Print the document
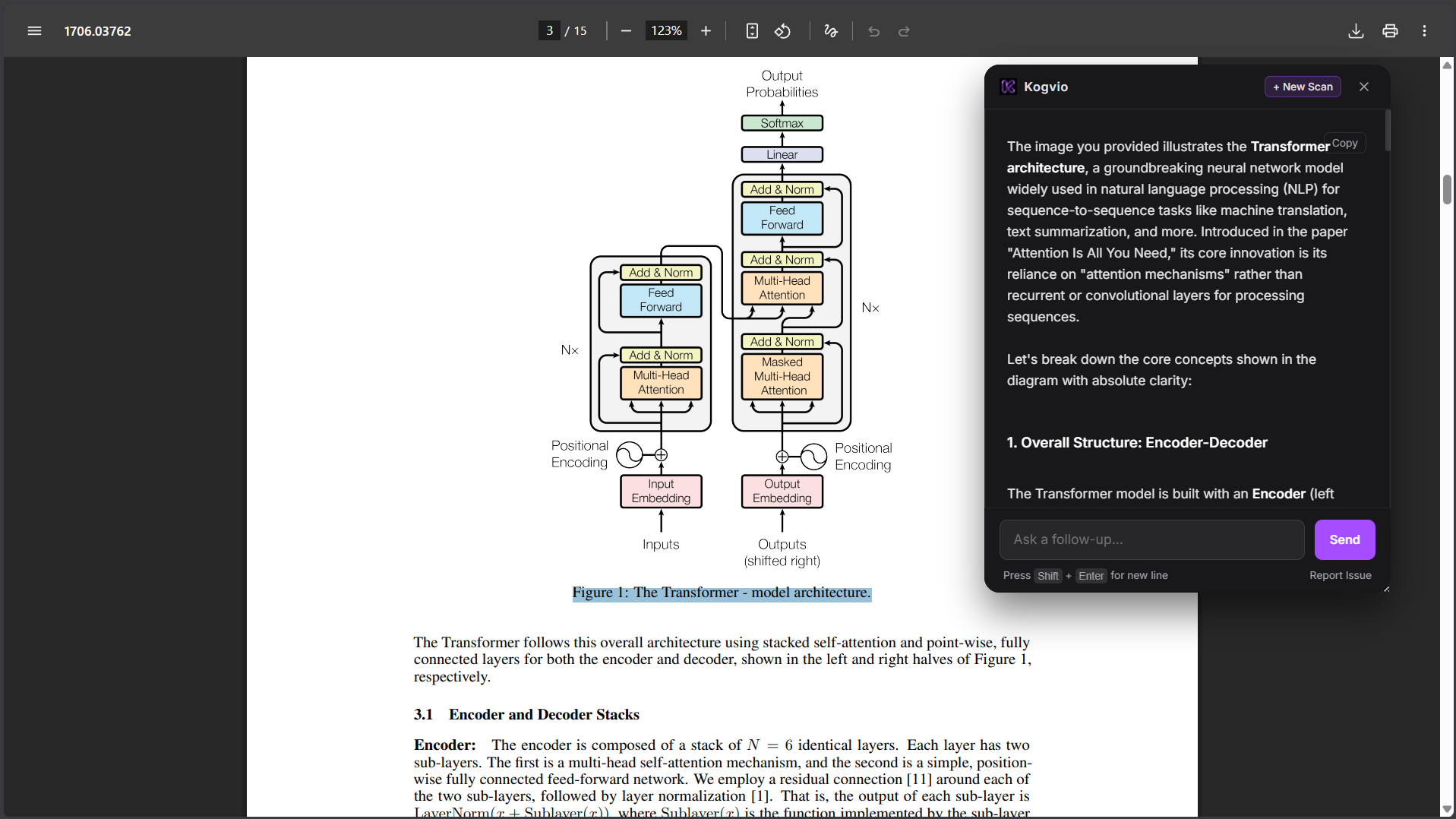 pyautogui.click(x=1390, y=31)
